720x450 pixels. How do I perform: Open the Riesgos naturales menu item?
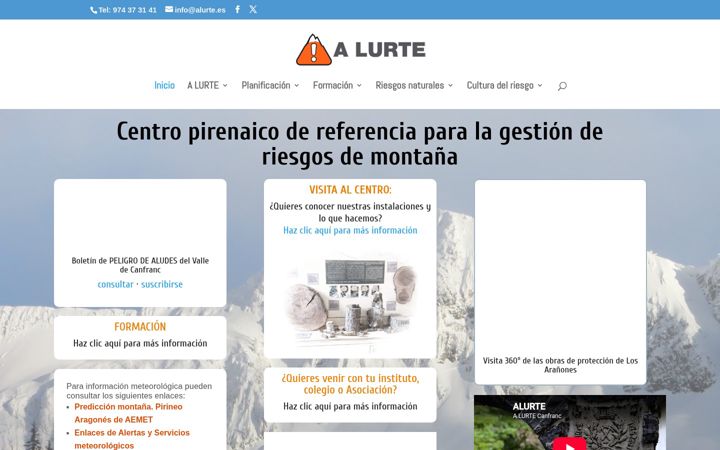(410, 85)
